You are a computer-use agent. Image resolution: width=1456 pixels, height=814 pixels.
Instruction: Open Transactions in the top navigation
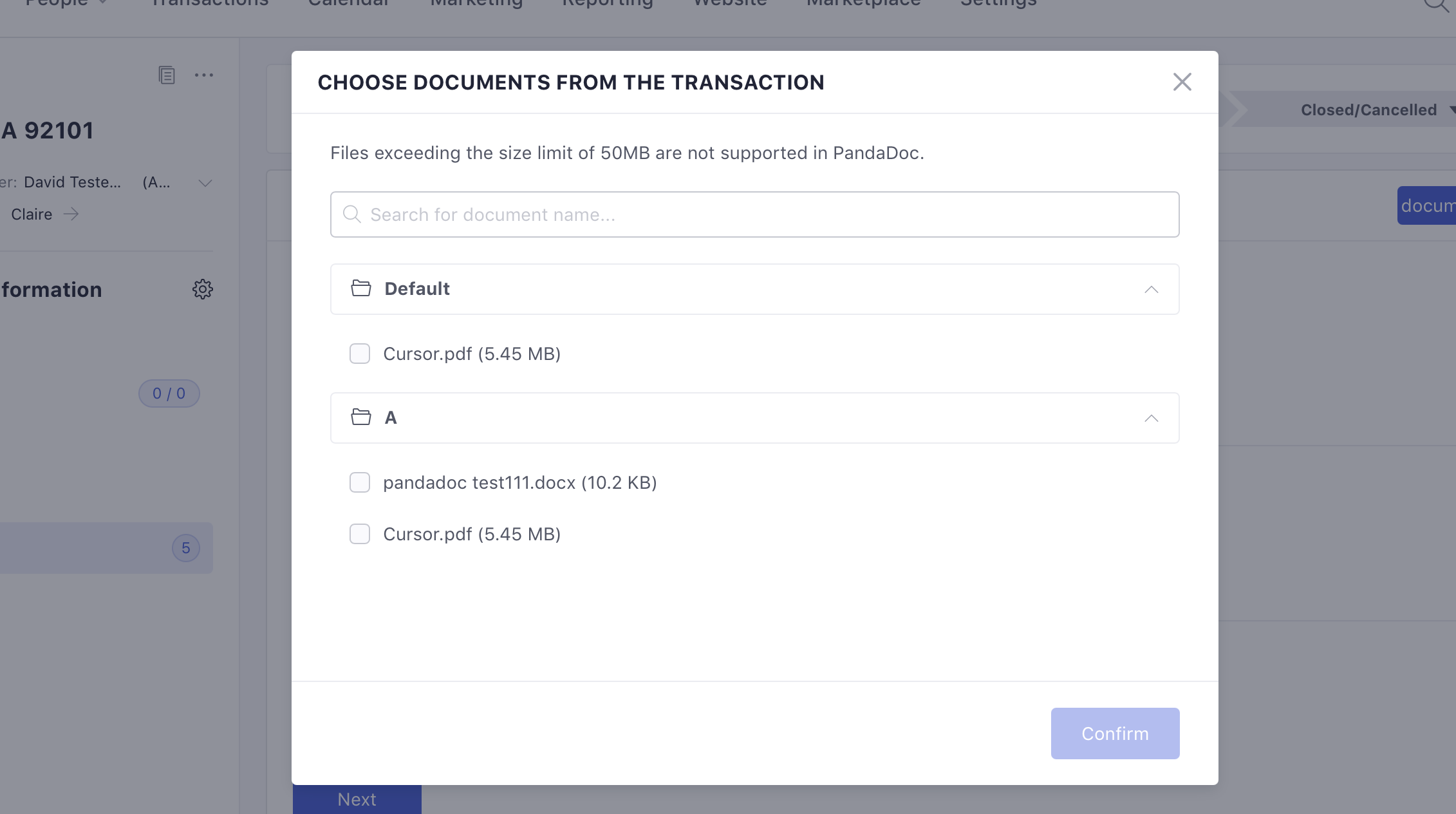209,4
